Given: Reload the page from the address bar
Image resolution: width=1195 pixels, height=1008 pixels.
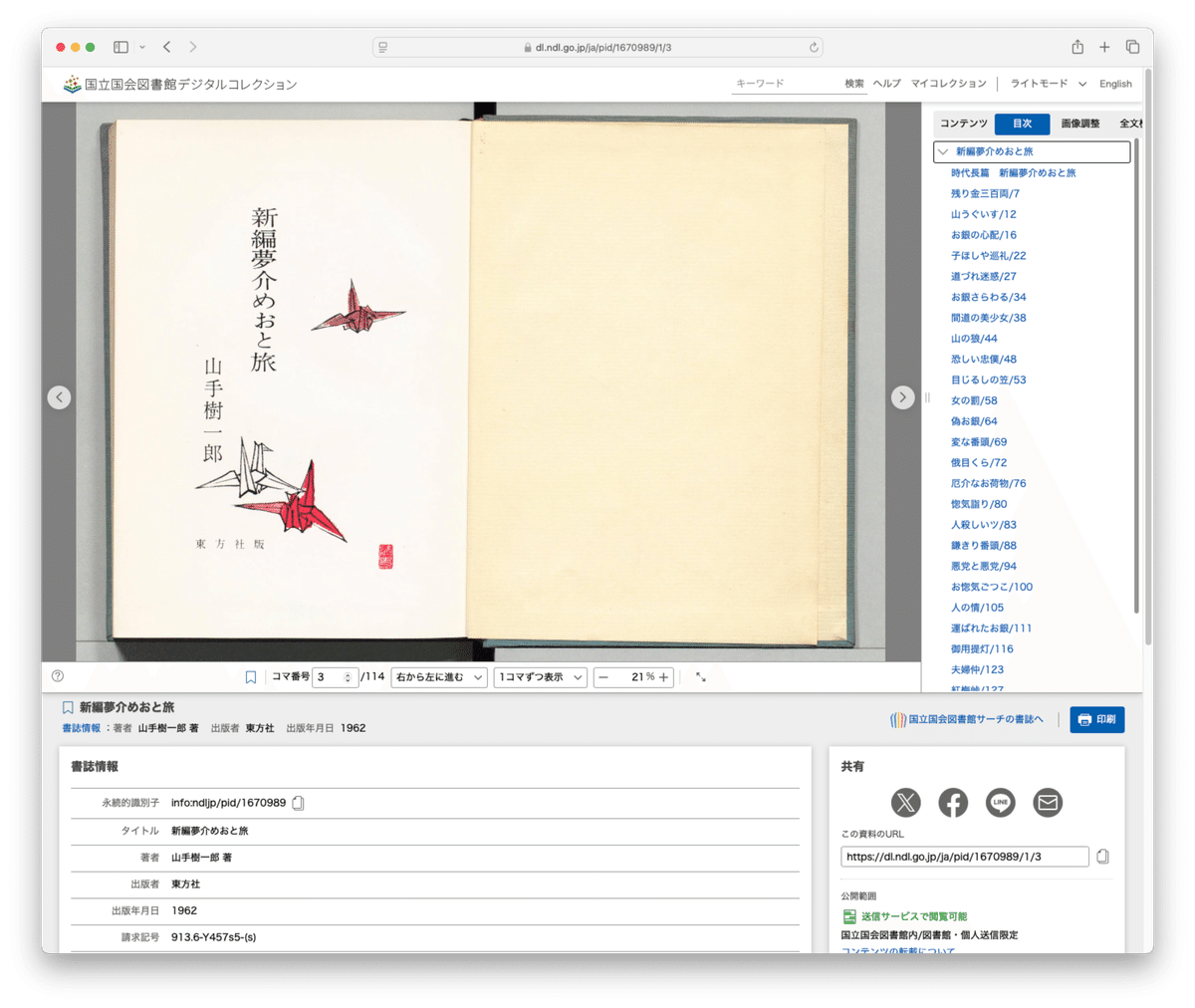Looking at the screenshot, I should coord(814,47).
